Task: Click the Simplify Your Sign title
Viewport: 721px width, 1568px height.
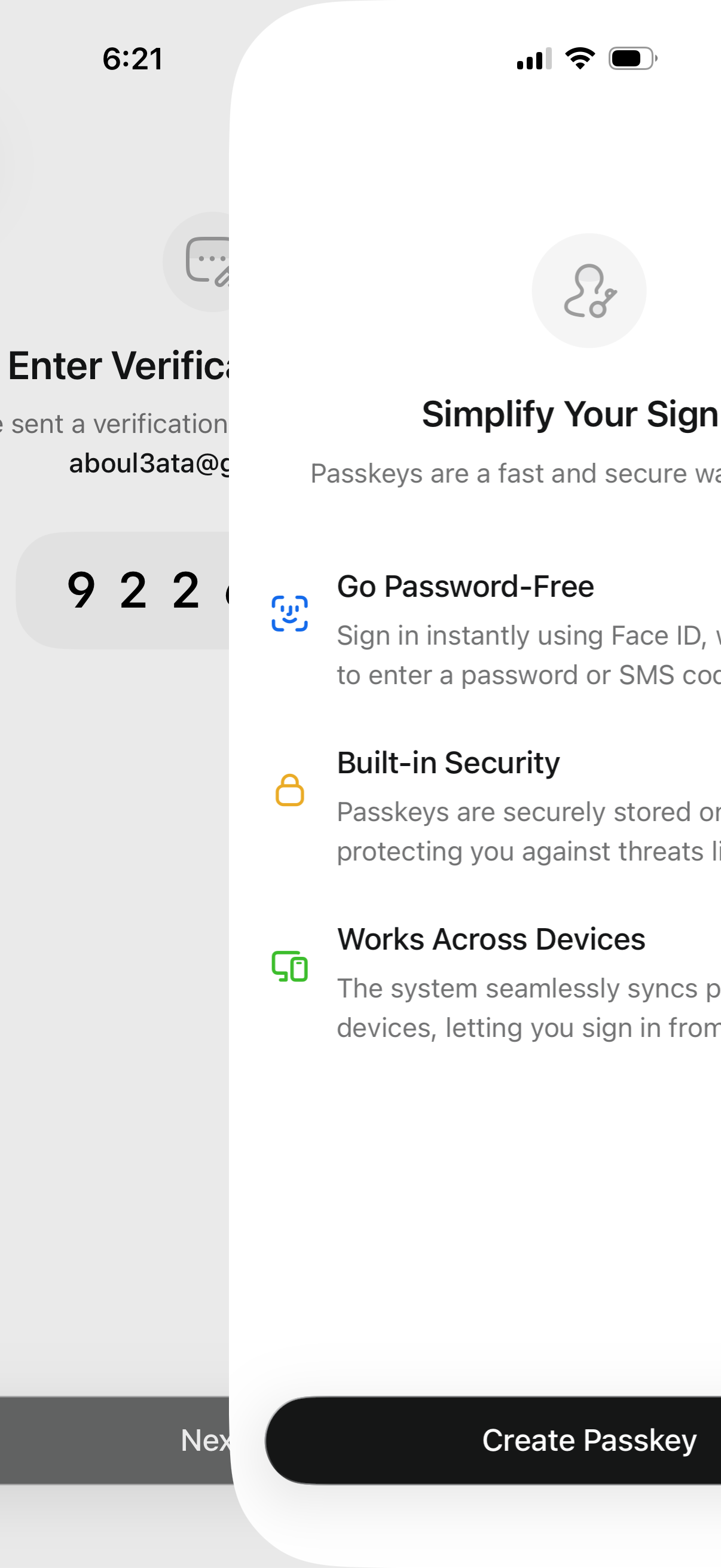Action: click(x=570, y=414)
